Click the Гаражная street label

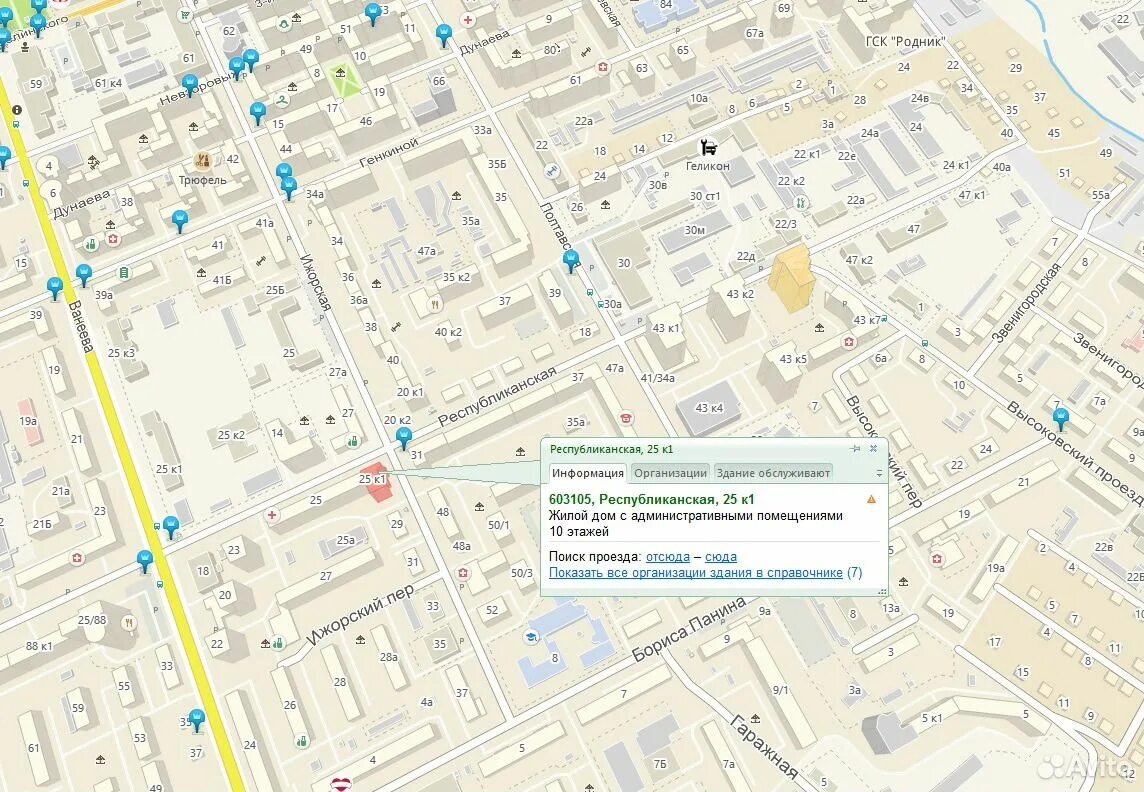(764, 747)
